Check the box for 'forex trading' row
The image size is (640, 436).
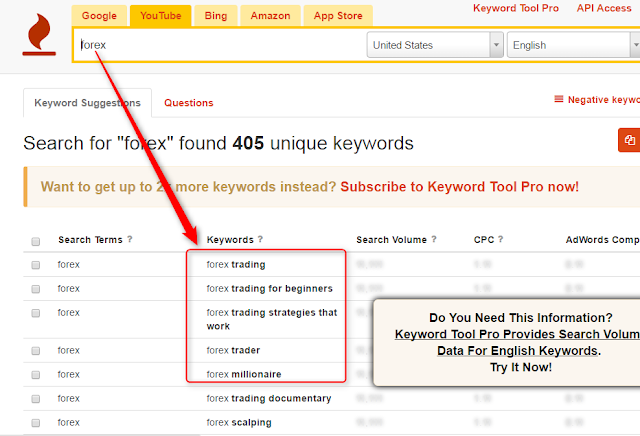(x=36, y=265)
